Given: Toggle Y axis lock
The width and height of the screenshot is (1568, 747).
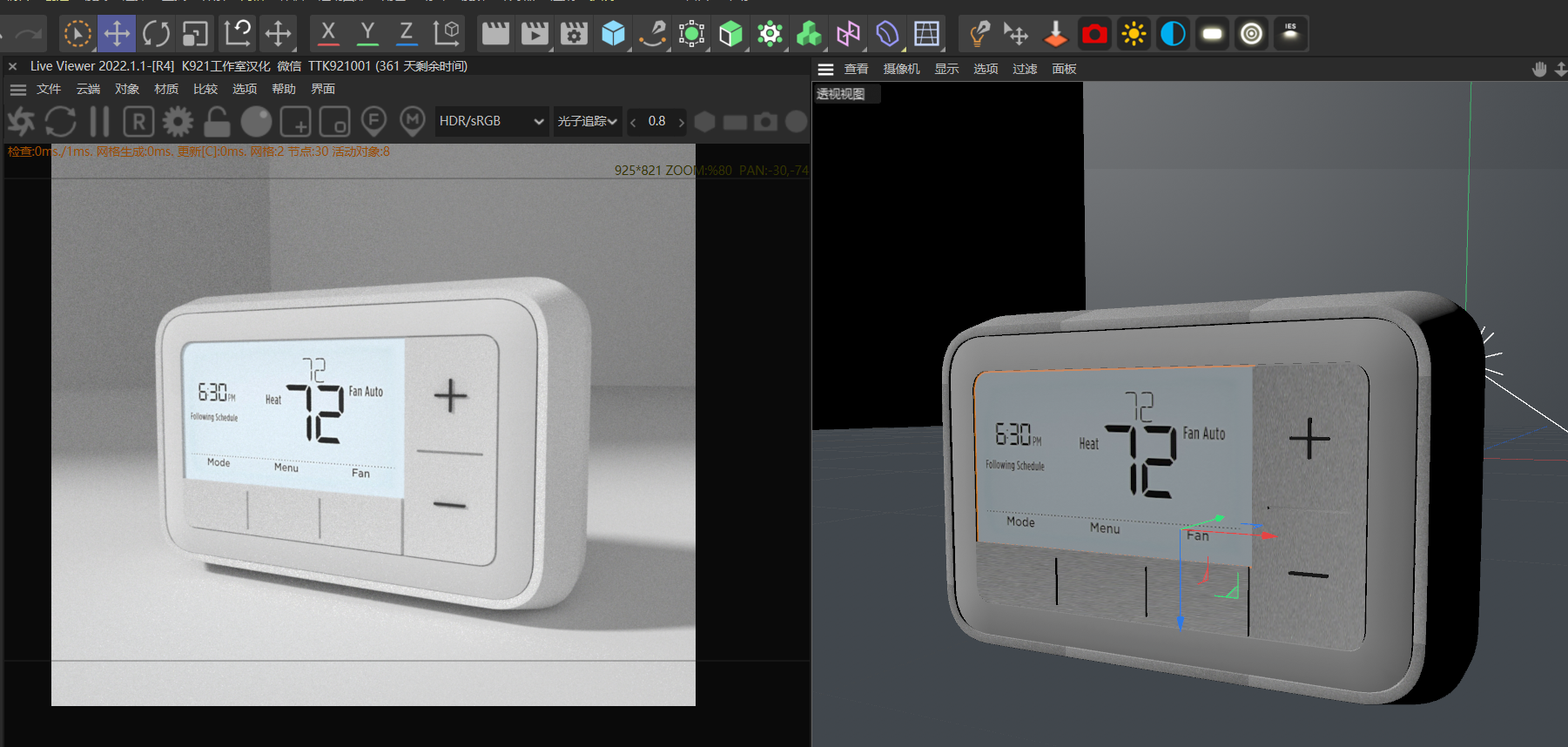Looking at the screenshot, I should 367,34.
